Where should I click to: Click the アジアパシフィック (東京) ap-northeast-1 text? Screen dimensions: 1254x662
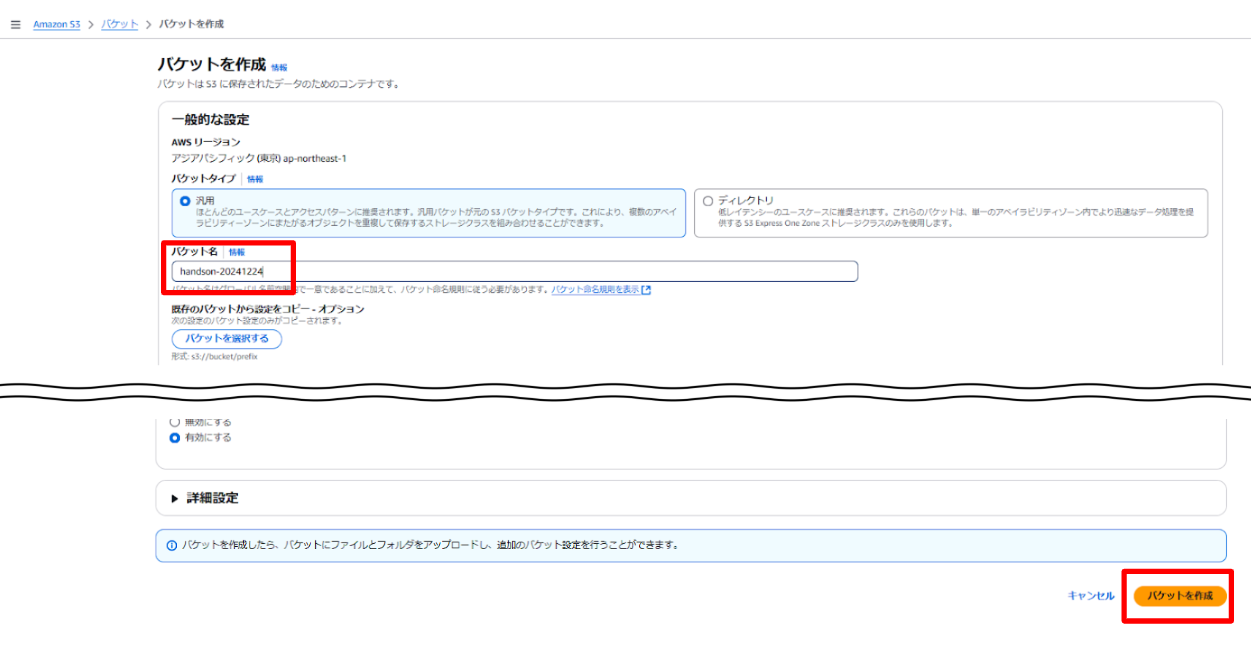259,158
